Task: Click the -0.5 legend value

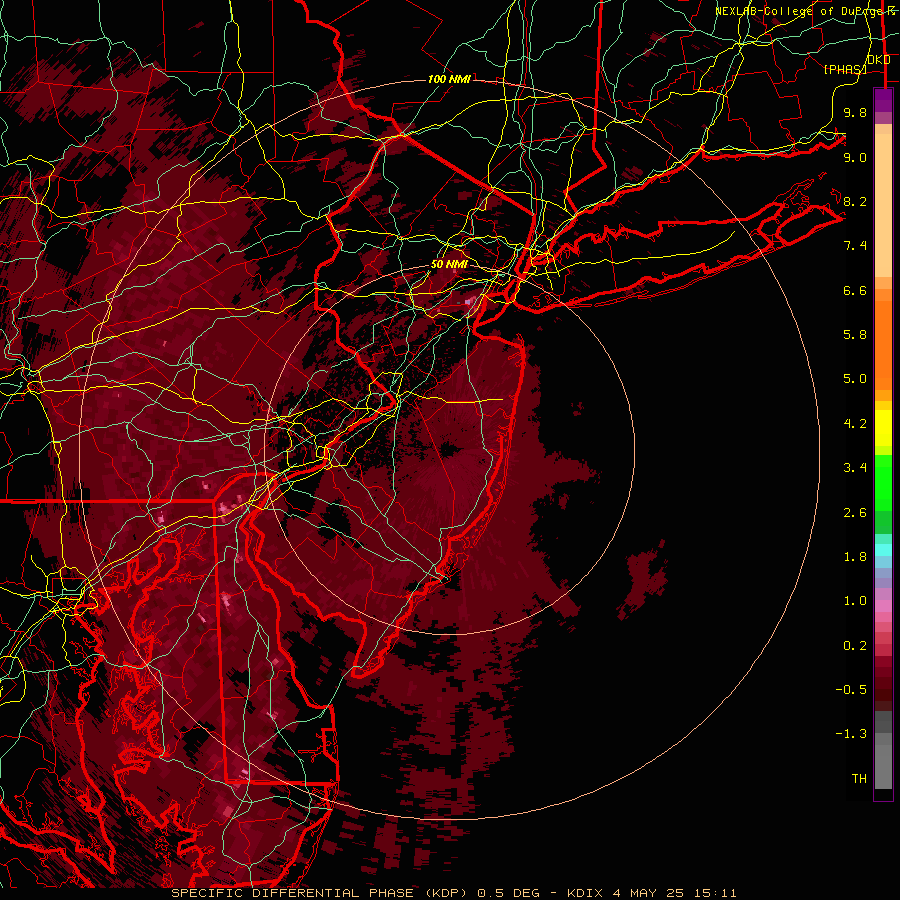Action: 851,690
